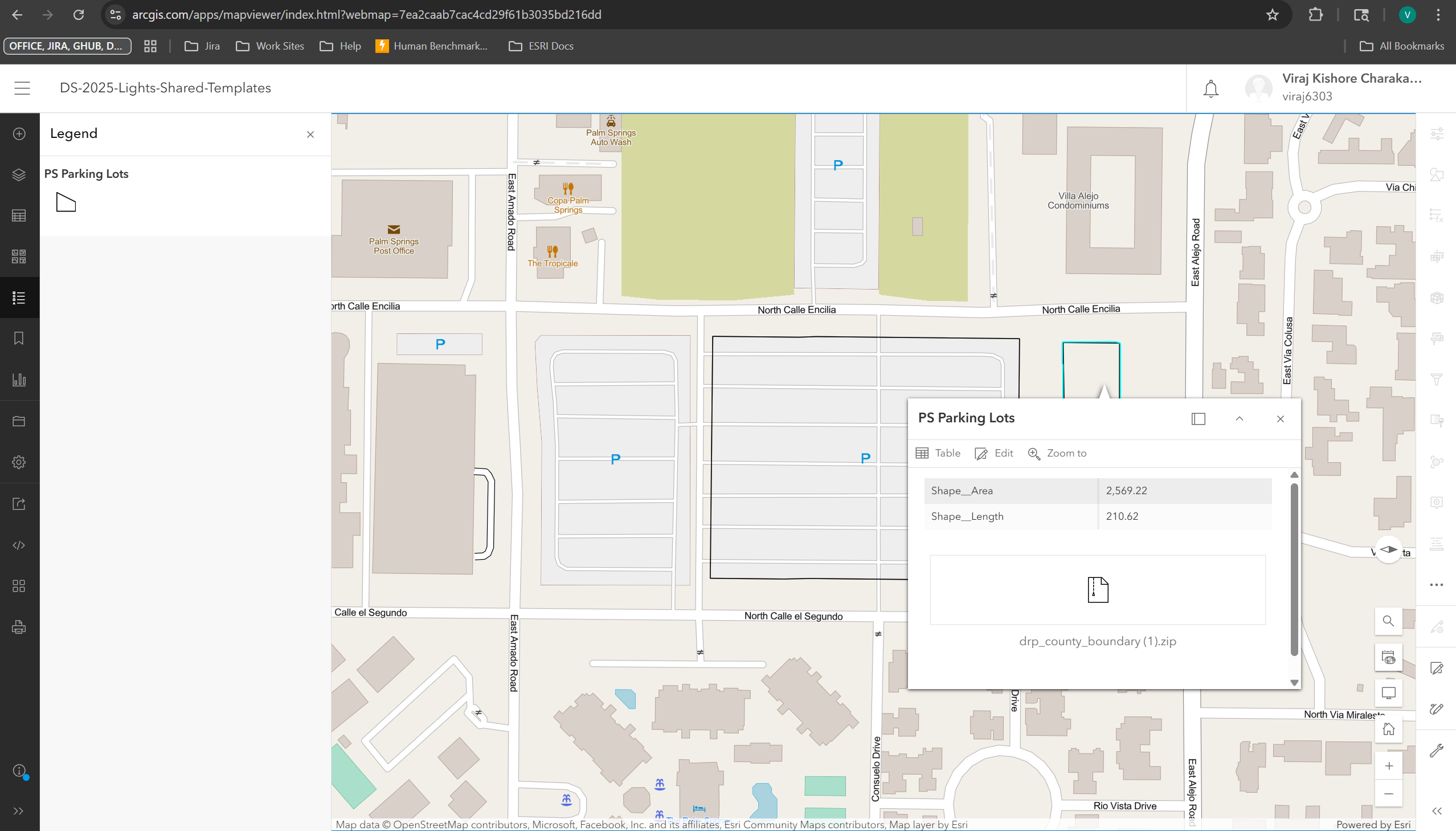Click the Embed code brackets icon
The height and width of the screenshot is (831, 1456).
(19, 545)
